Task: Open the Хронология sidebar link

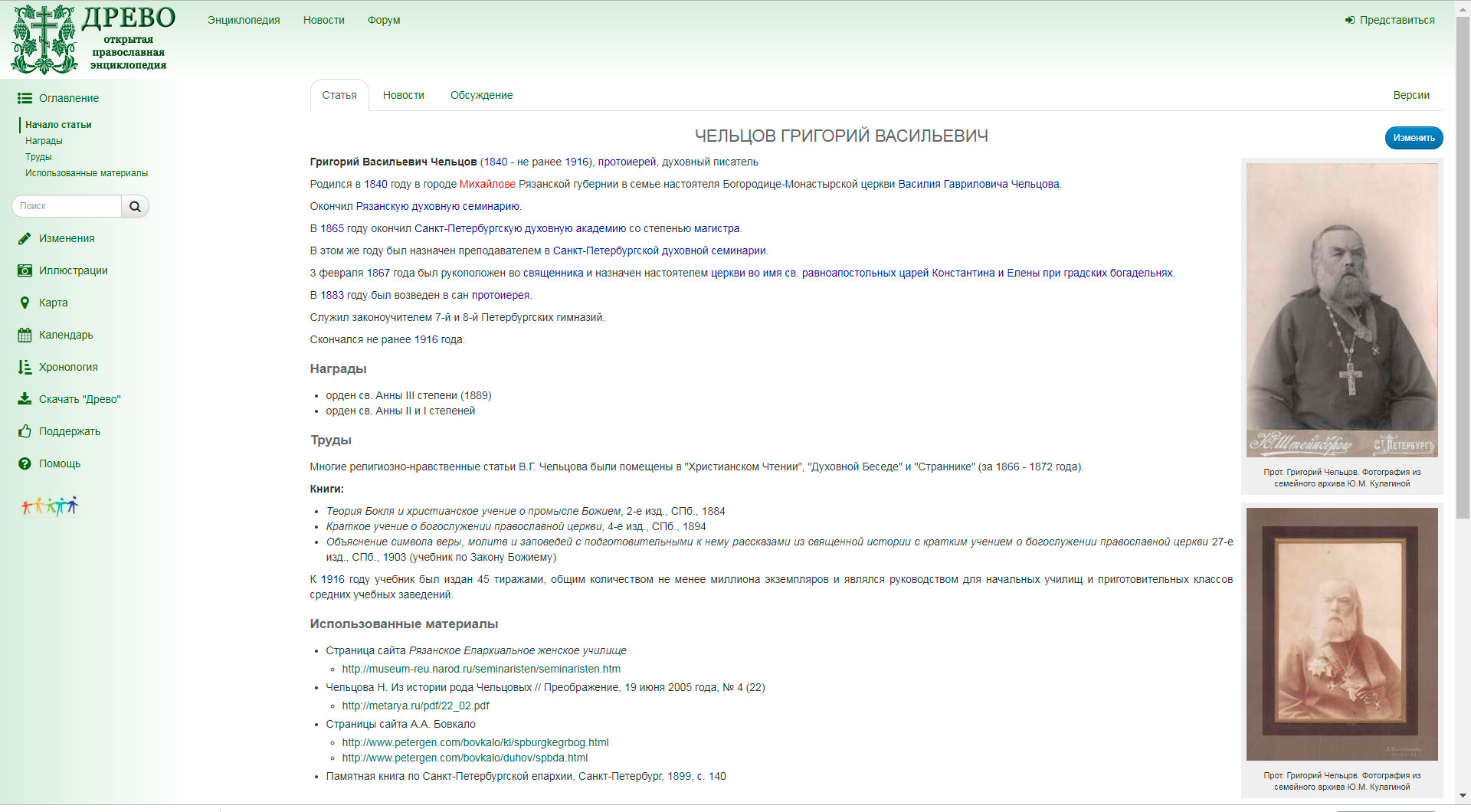Action: 68,367
